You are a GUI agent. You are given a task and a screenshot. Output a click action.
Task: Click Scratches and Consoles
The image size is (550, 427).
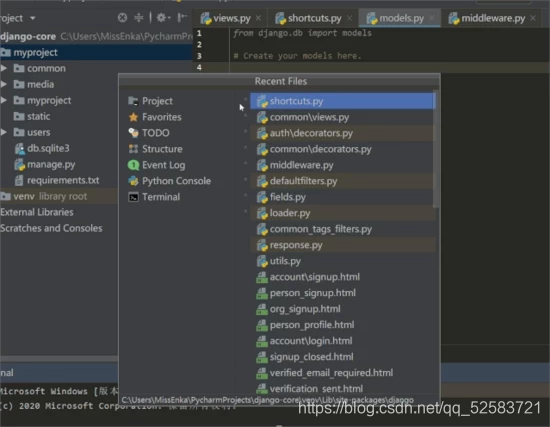[x=51, y=228]
